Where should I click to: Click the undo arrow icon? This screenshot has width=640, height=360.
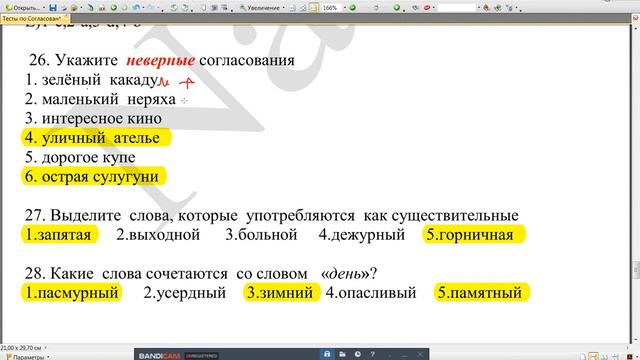click(x=136, y=8)
